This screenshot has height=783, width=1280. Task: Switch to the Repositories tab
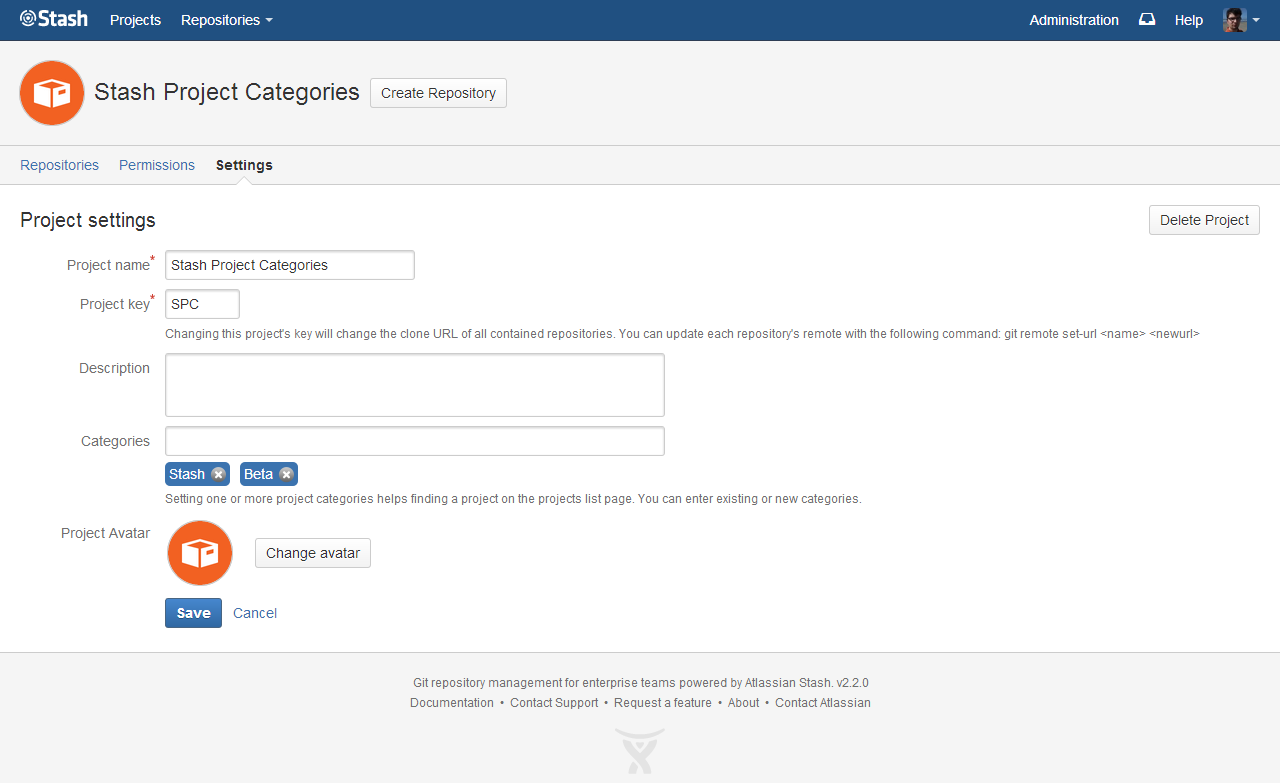click(x=60, y=165)
